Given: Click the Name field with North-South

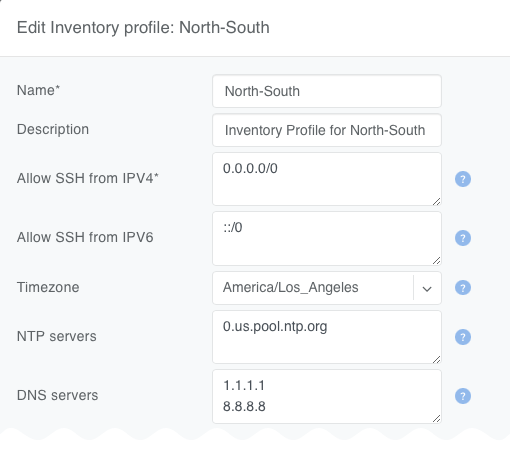Looking at the screenshot, I should coord(327,91).
